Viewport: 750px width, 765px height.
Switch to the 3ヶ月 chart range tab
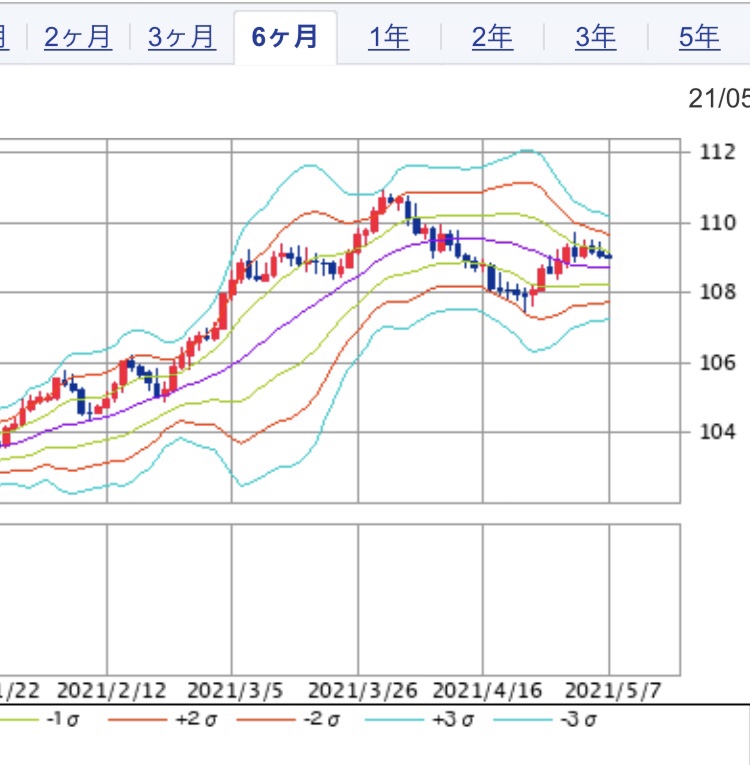[x=182, y=38]
